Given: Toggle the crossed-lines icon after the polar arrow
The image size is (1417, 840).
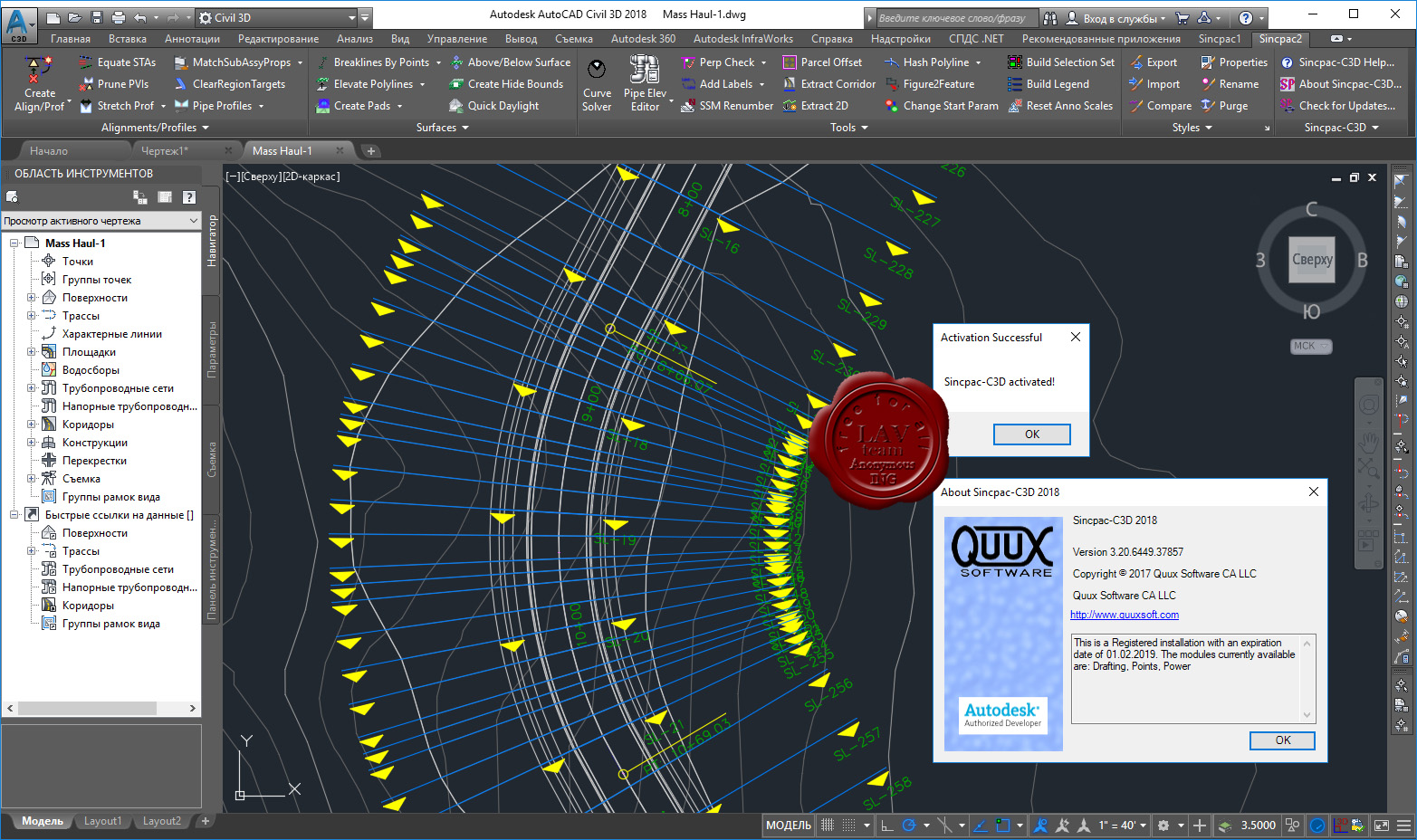Looking at the screenshot, I should coord(944,826).
